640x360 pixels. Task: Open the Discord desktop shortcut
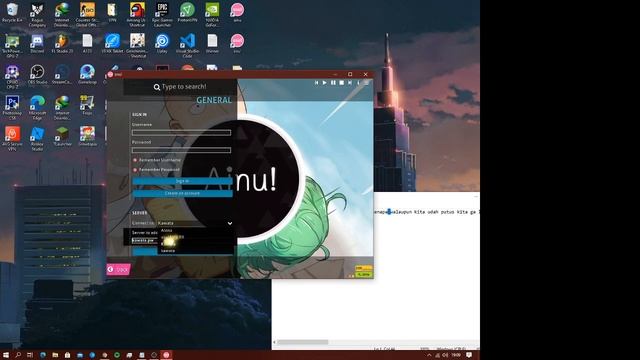point(37,44)
